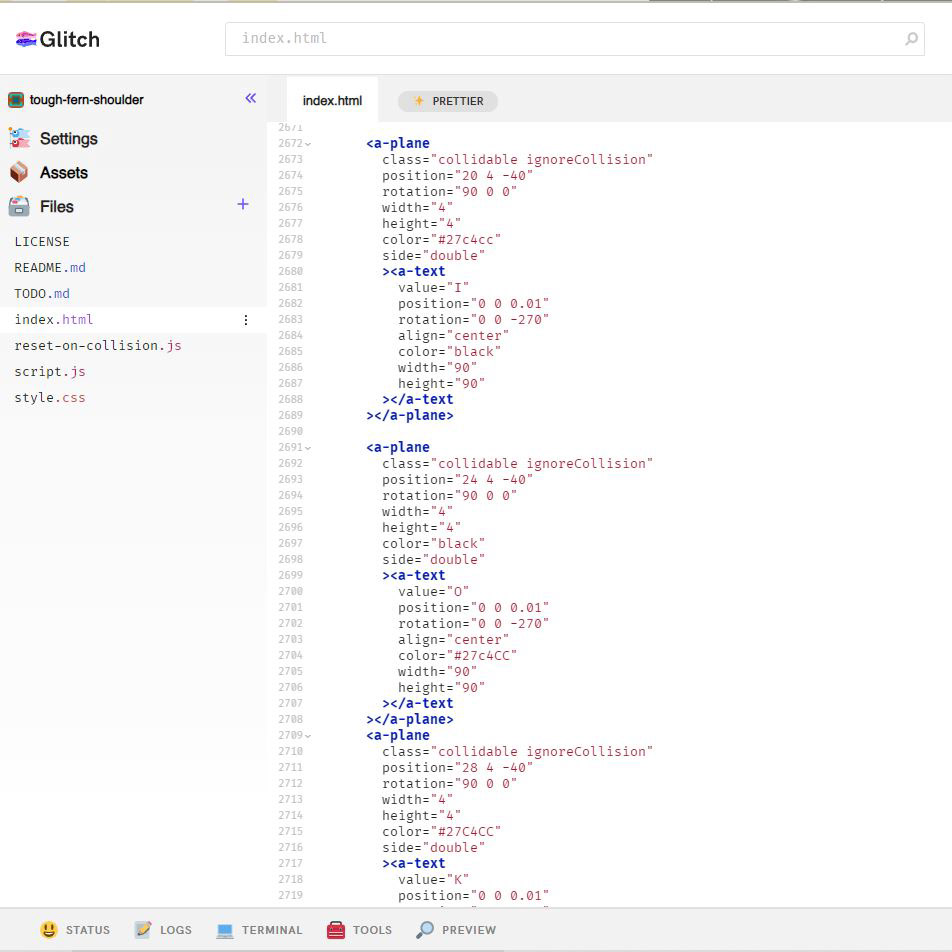The image size is (952, 952).
Task: Click closing </a-plane> tag on line 2708
Action: click(410, 719)
